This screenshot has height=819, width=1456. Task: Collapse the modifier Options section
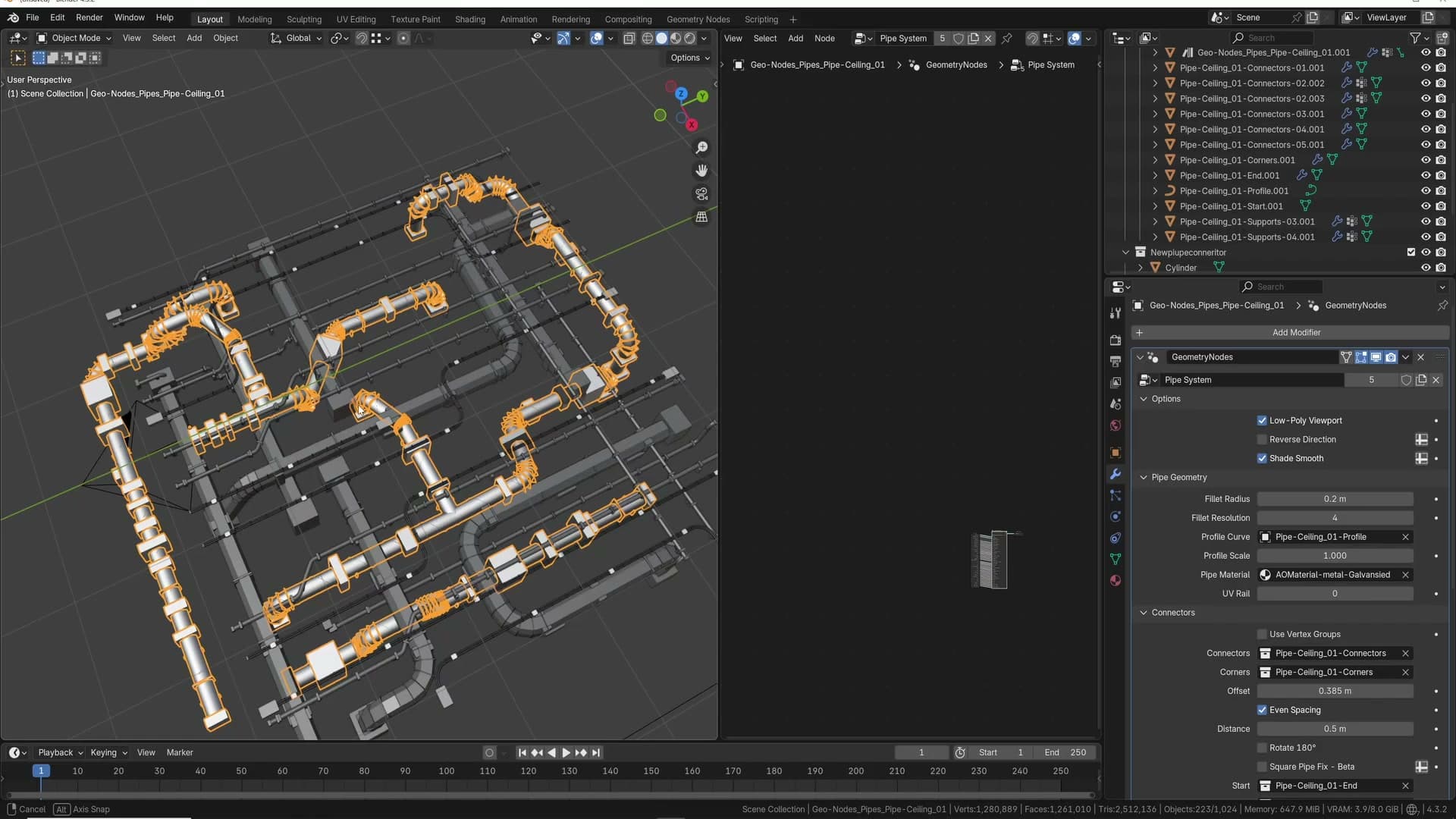[1144, 399]
